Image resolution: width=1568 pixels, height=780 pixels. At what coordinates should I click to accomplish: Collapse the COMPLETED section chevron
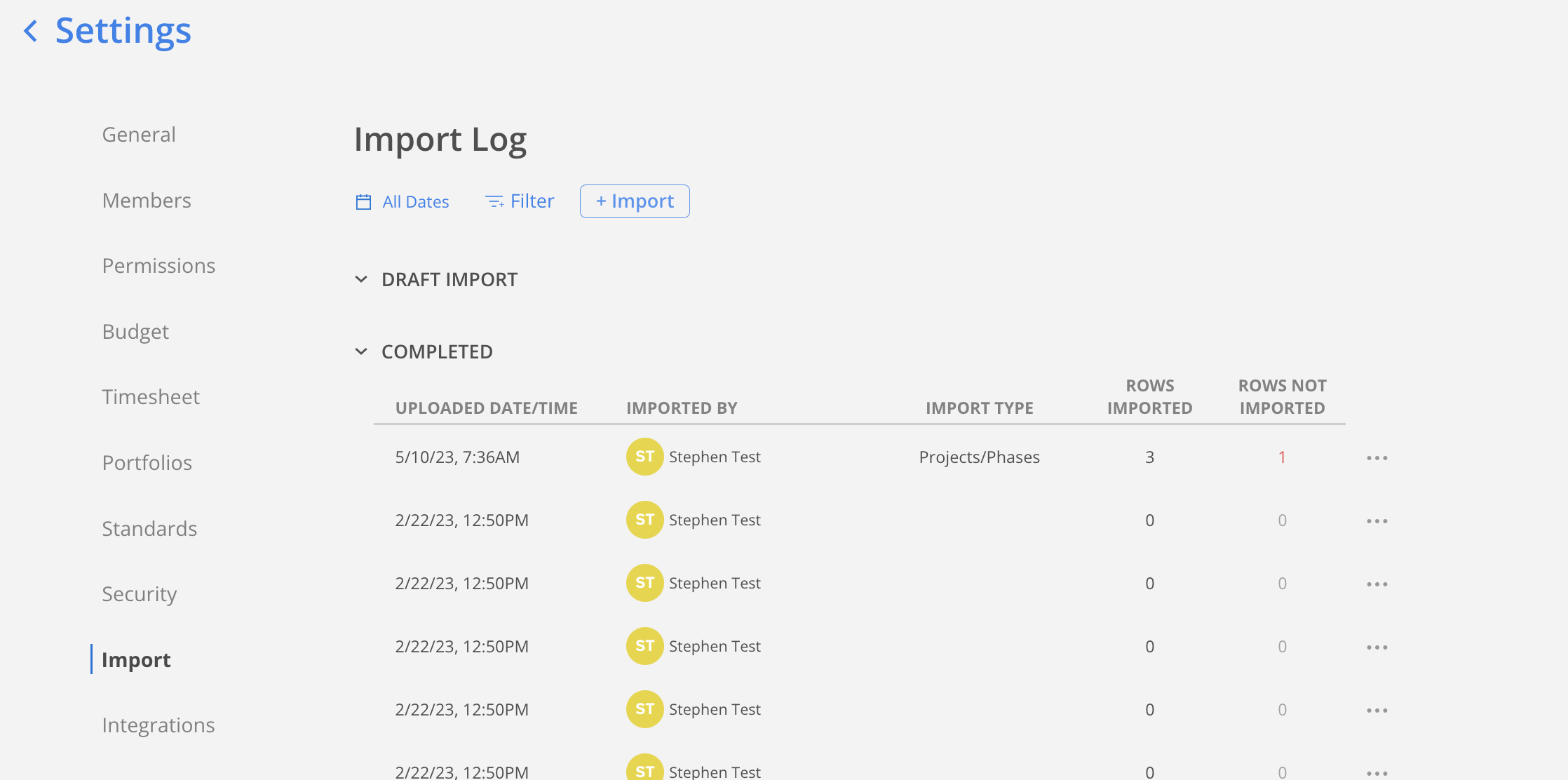coord(361,351)
